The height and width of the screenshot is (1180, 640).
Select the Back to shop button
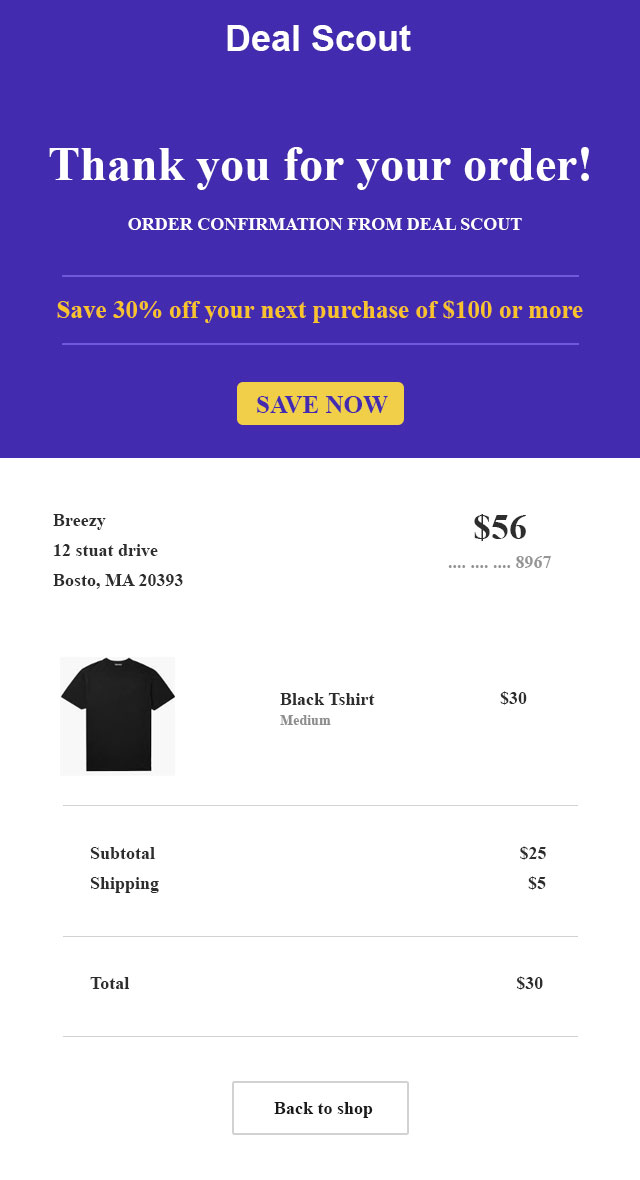pos(320,1108)
